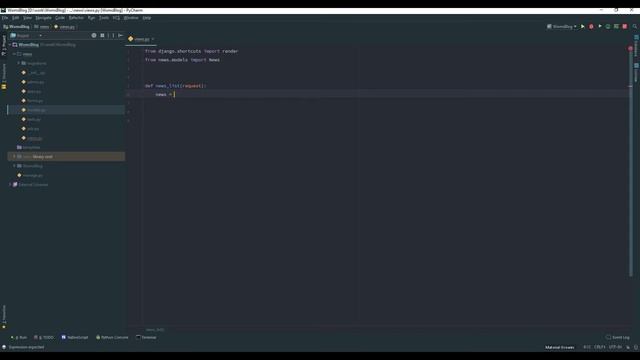Toggle the Project side tool tab
The height and width of the screenshot is (360, 640).
coord(4,45)
